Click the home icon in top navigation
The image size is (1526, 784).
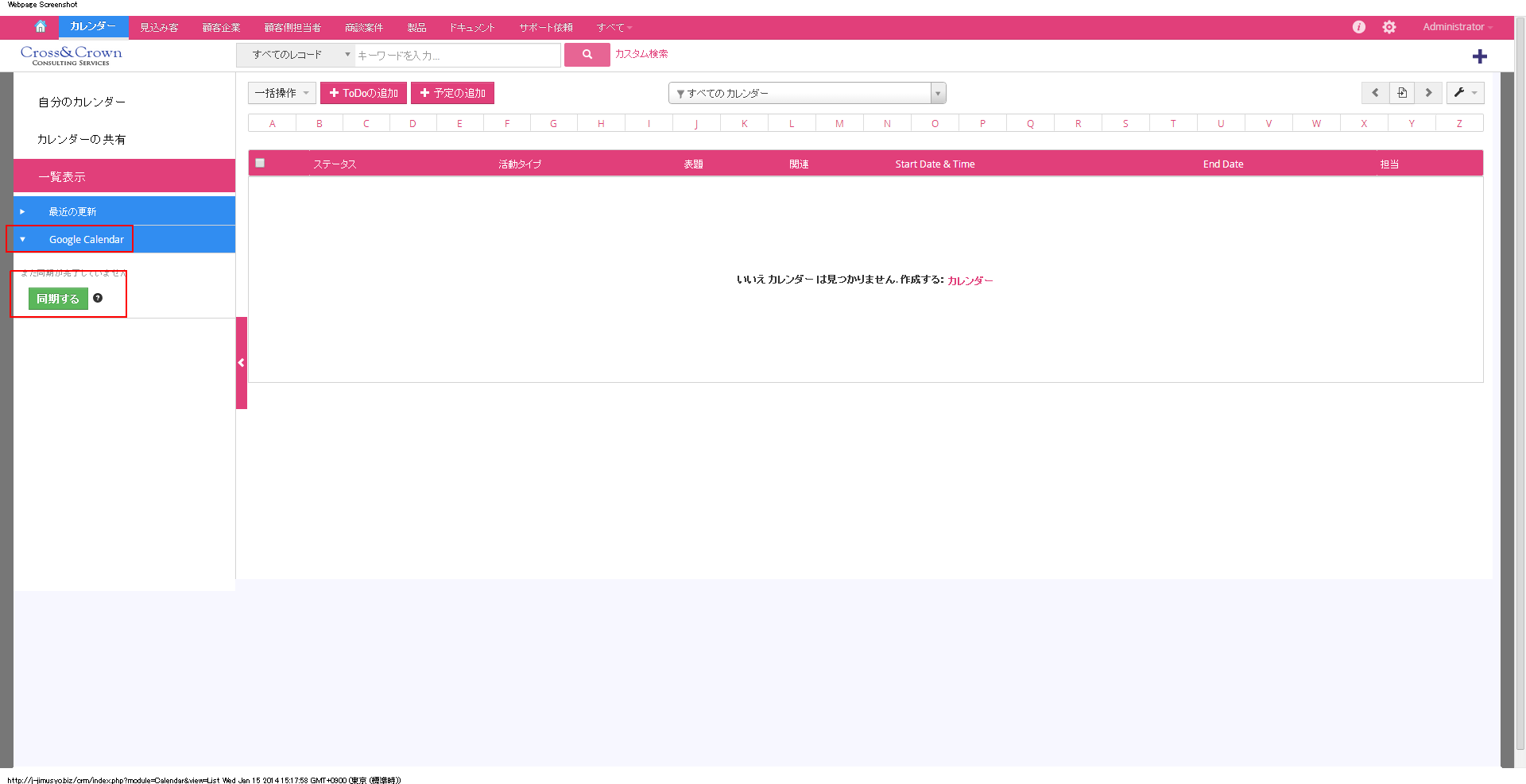point(41,27)
